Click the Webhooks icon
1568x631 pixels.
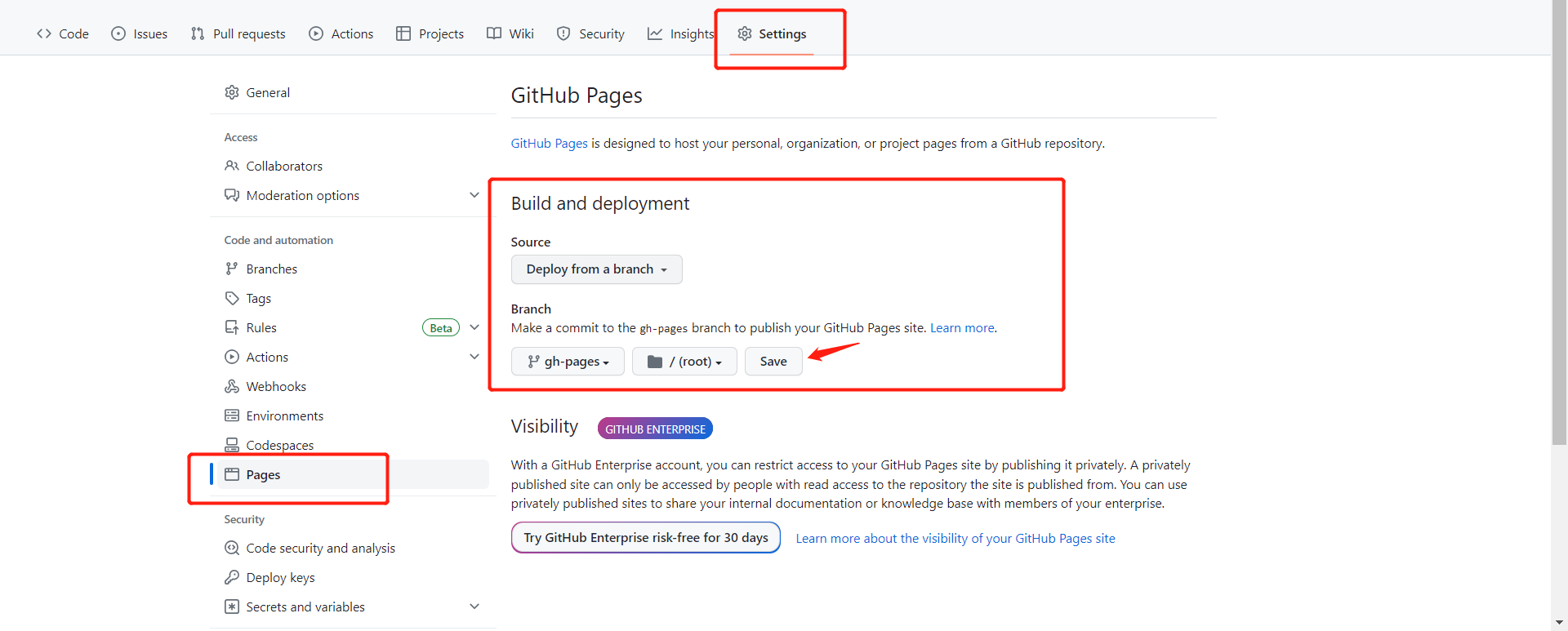point(232,386)
